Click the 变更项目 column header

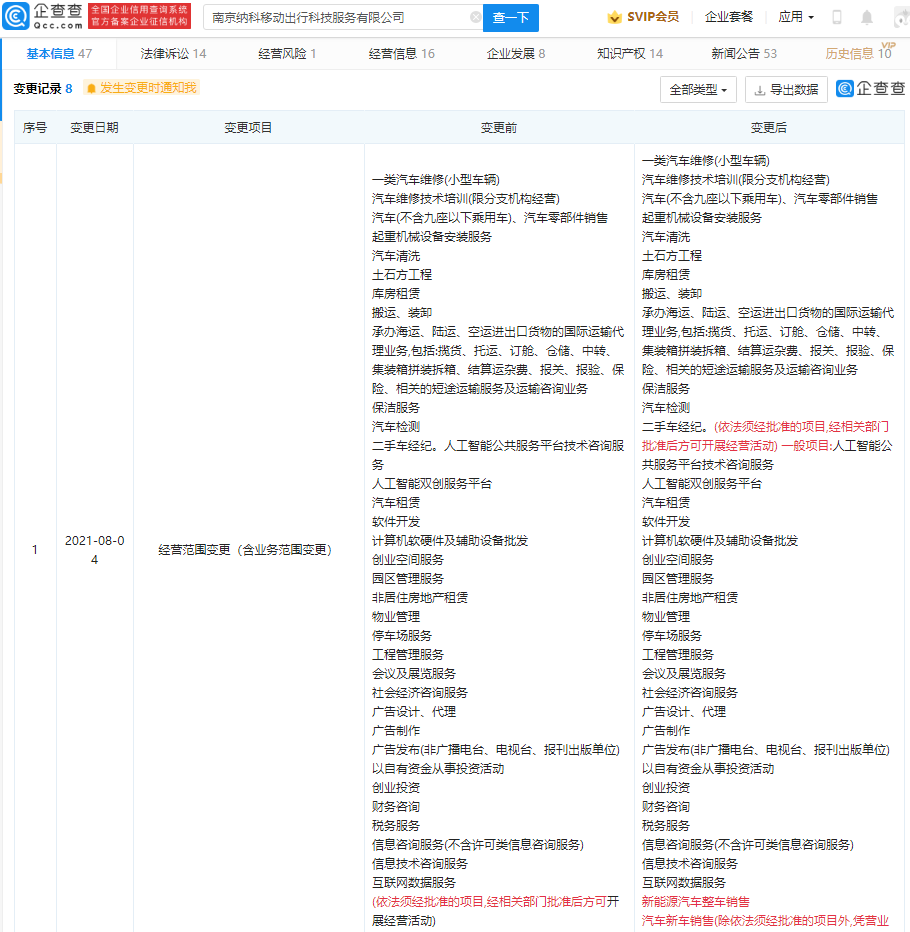point(248,128)
